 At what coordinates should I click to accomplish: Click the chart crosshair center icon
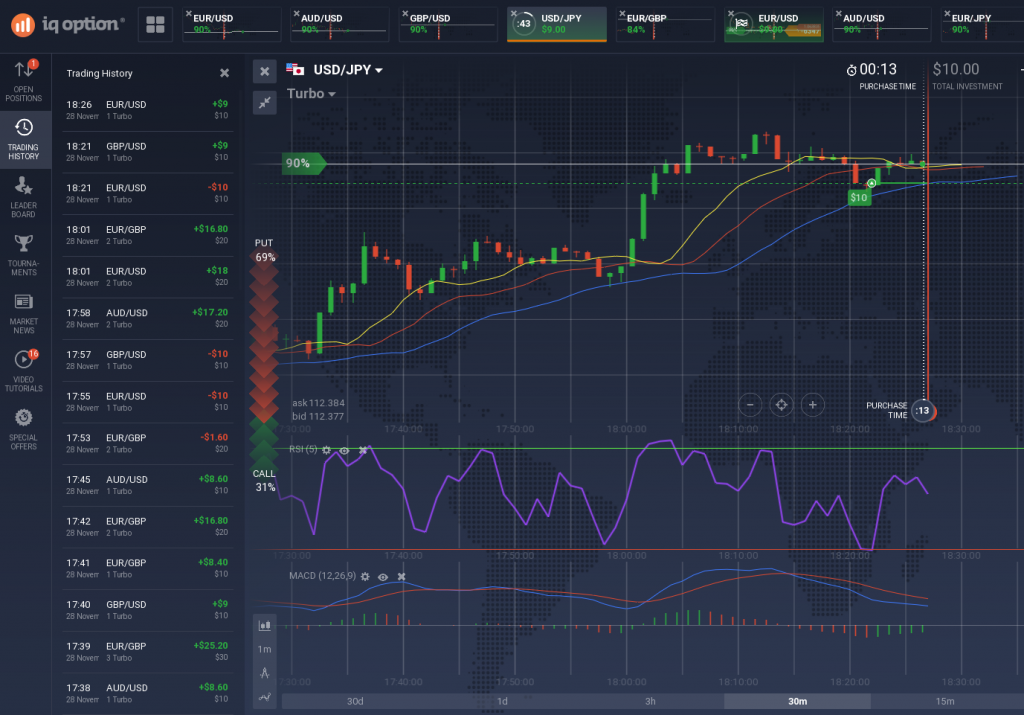782,405
